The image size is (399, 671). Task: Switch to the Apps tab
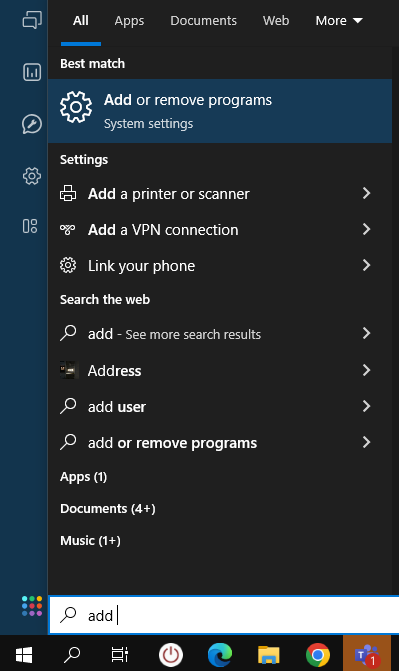129,21
